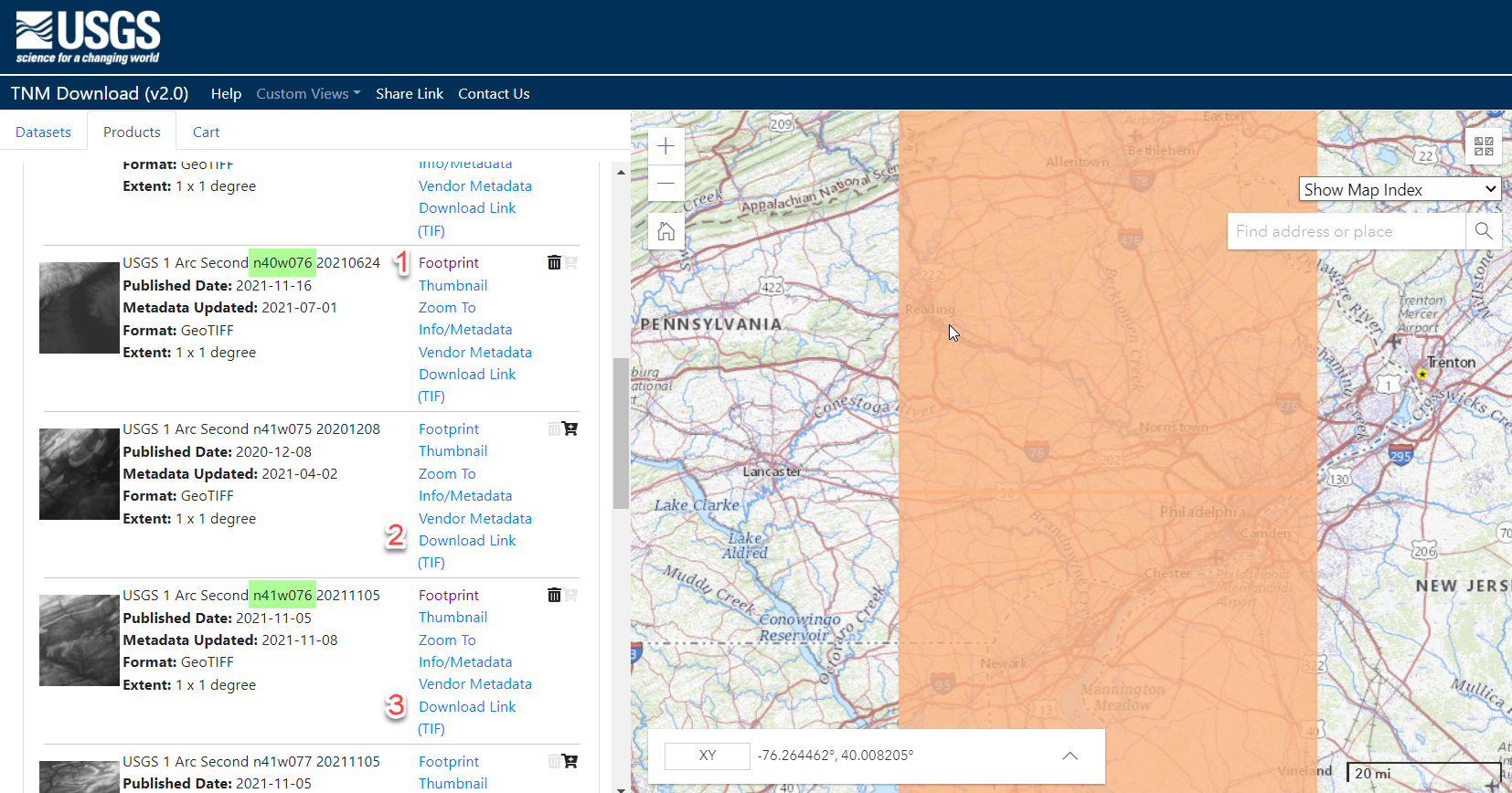Screen dimensions: 1512x793
Task: Click the Find address or place field
Action: click(x=1345, y=231)
